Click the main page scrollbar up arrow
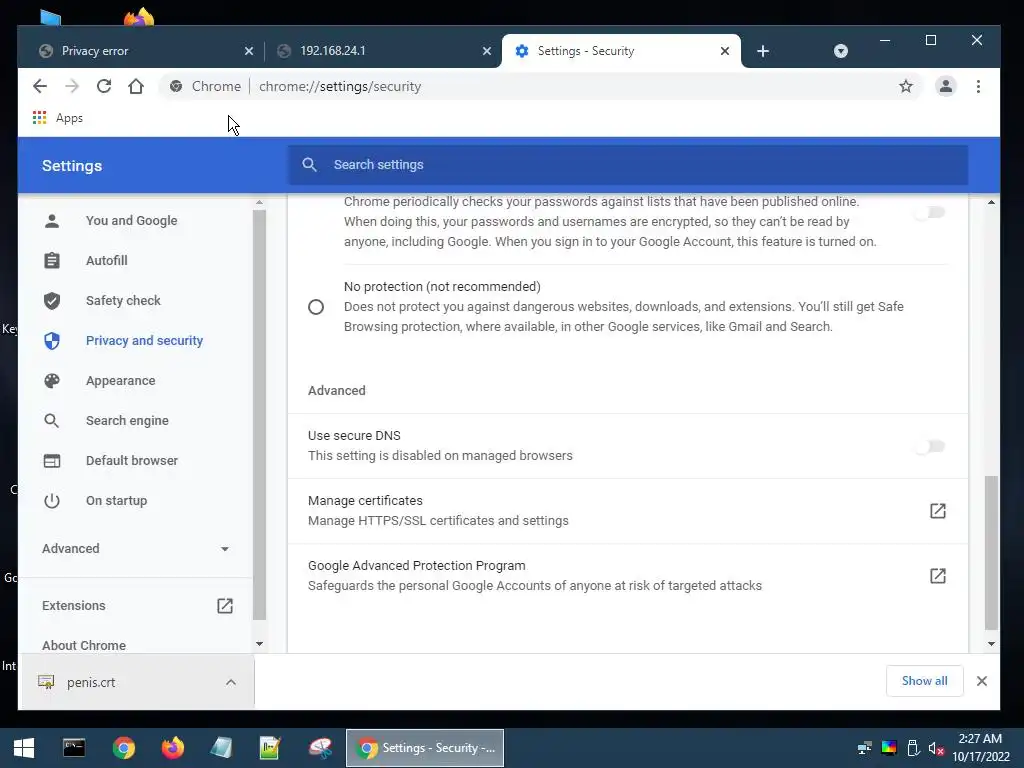1024x768 pixels. [x=991, y=202]
